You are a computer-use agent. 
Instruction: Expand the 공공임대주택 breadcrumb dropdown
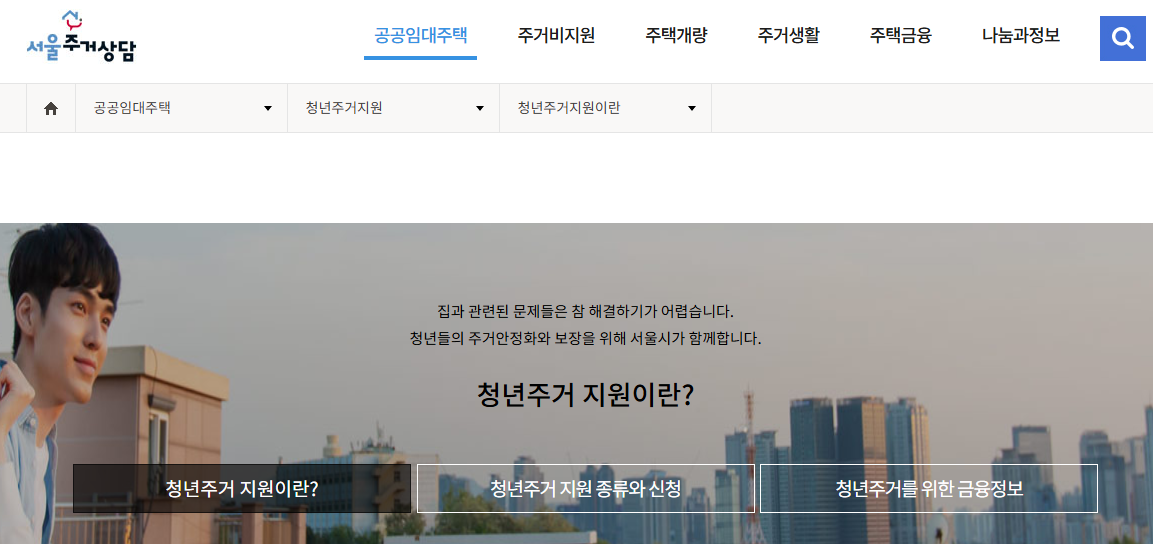pyautogui.click(x=182, y=109)
